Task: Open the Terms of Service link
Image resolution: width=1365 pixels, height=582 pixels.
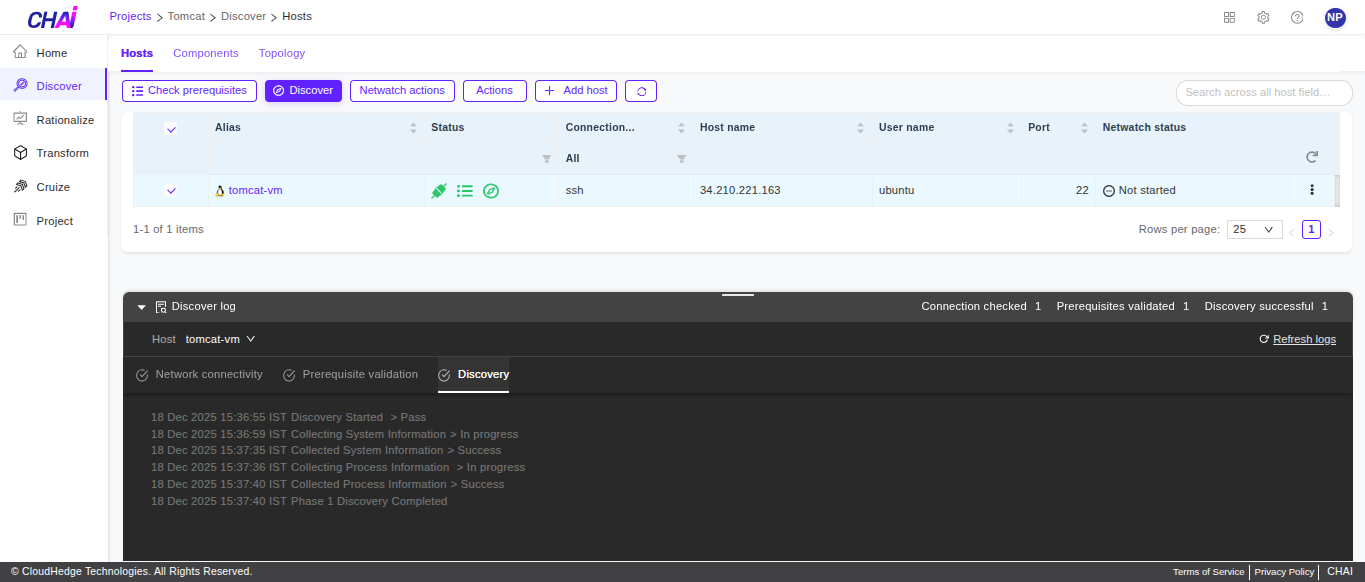Action: [x=1208, y=572]
